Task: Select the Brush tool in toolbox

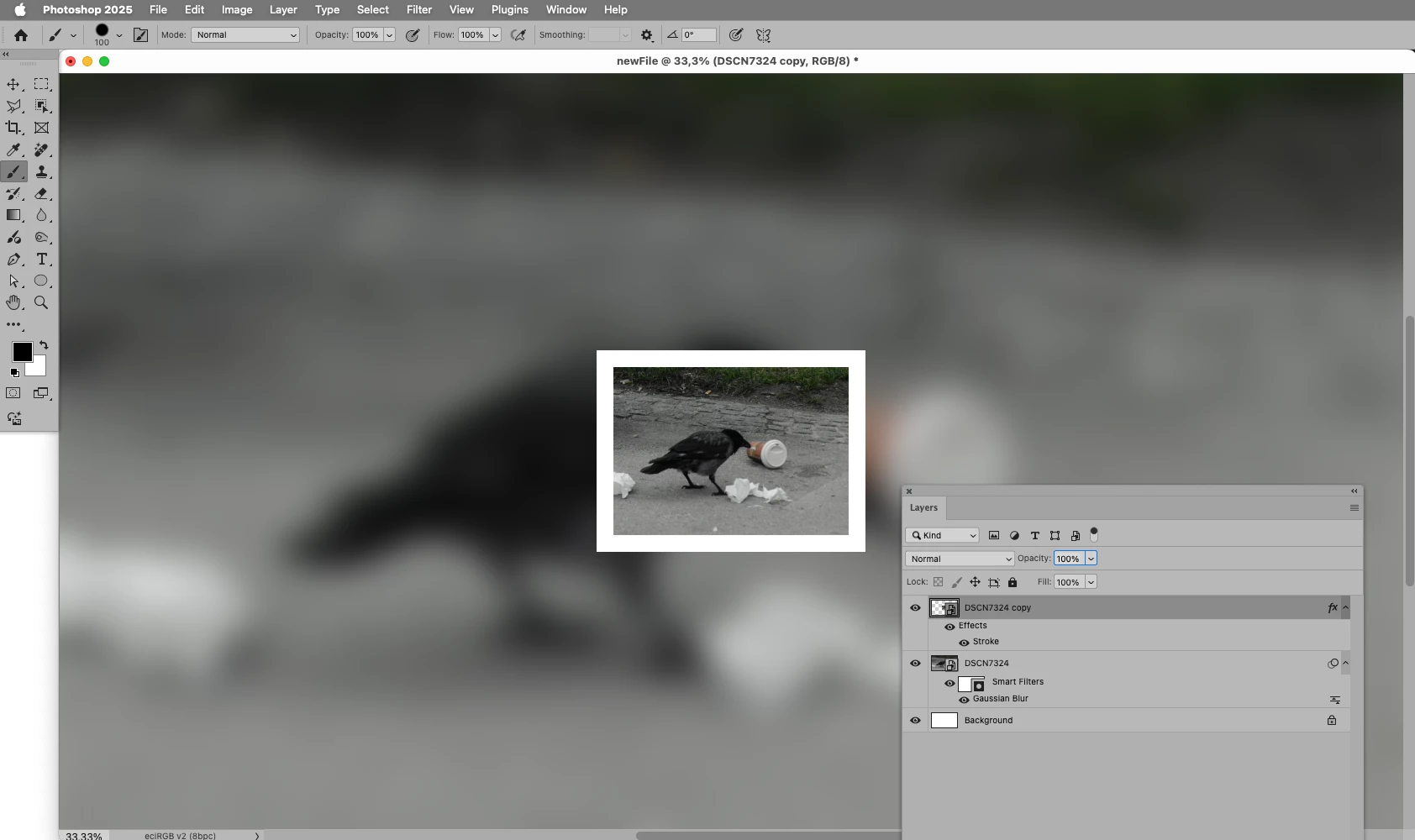Action: pos(13,171)
